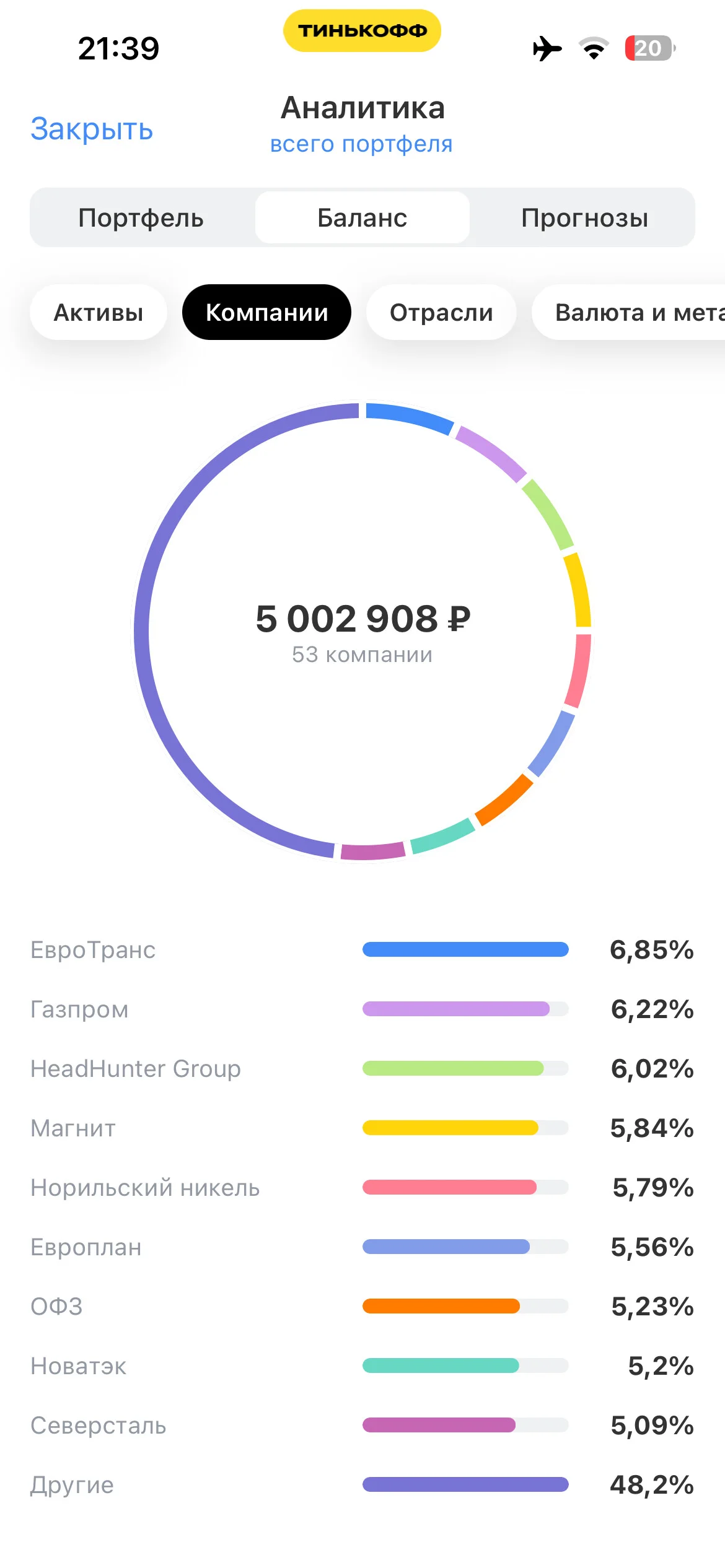Select the Магнит company row
Viewport: 725px width, 1568px height.
pyautogui.click(x=362, y=1128)
